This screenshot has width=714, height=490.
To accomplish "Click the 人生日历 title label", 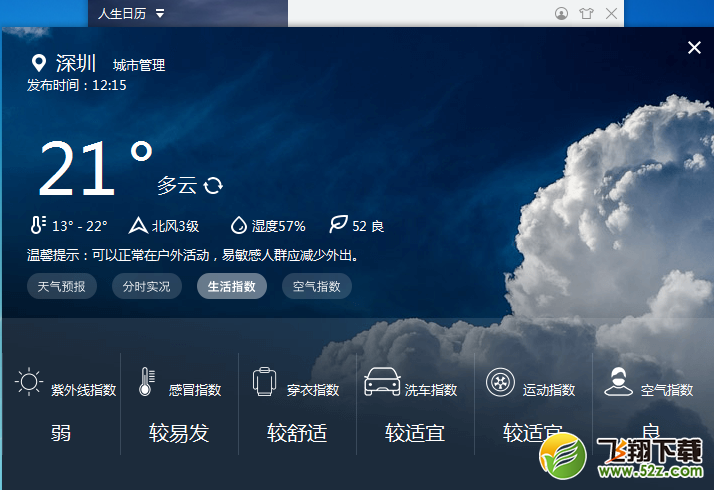I will click(x=122, y=14).
